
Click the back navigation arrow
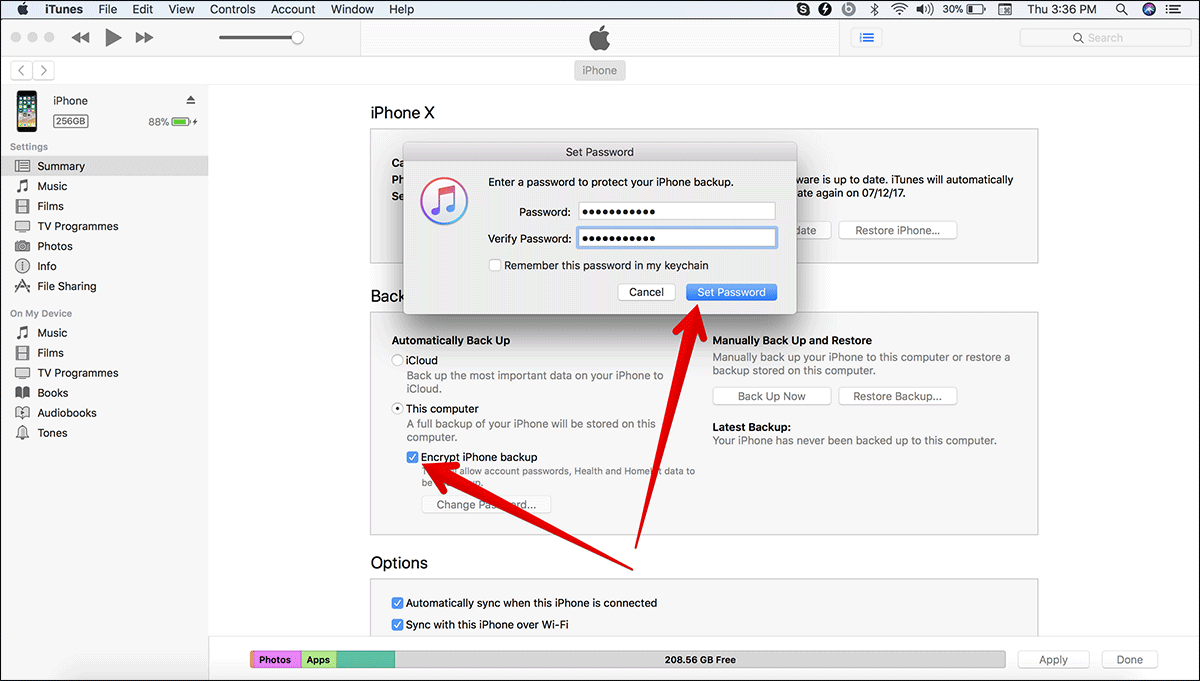point(21,70)
